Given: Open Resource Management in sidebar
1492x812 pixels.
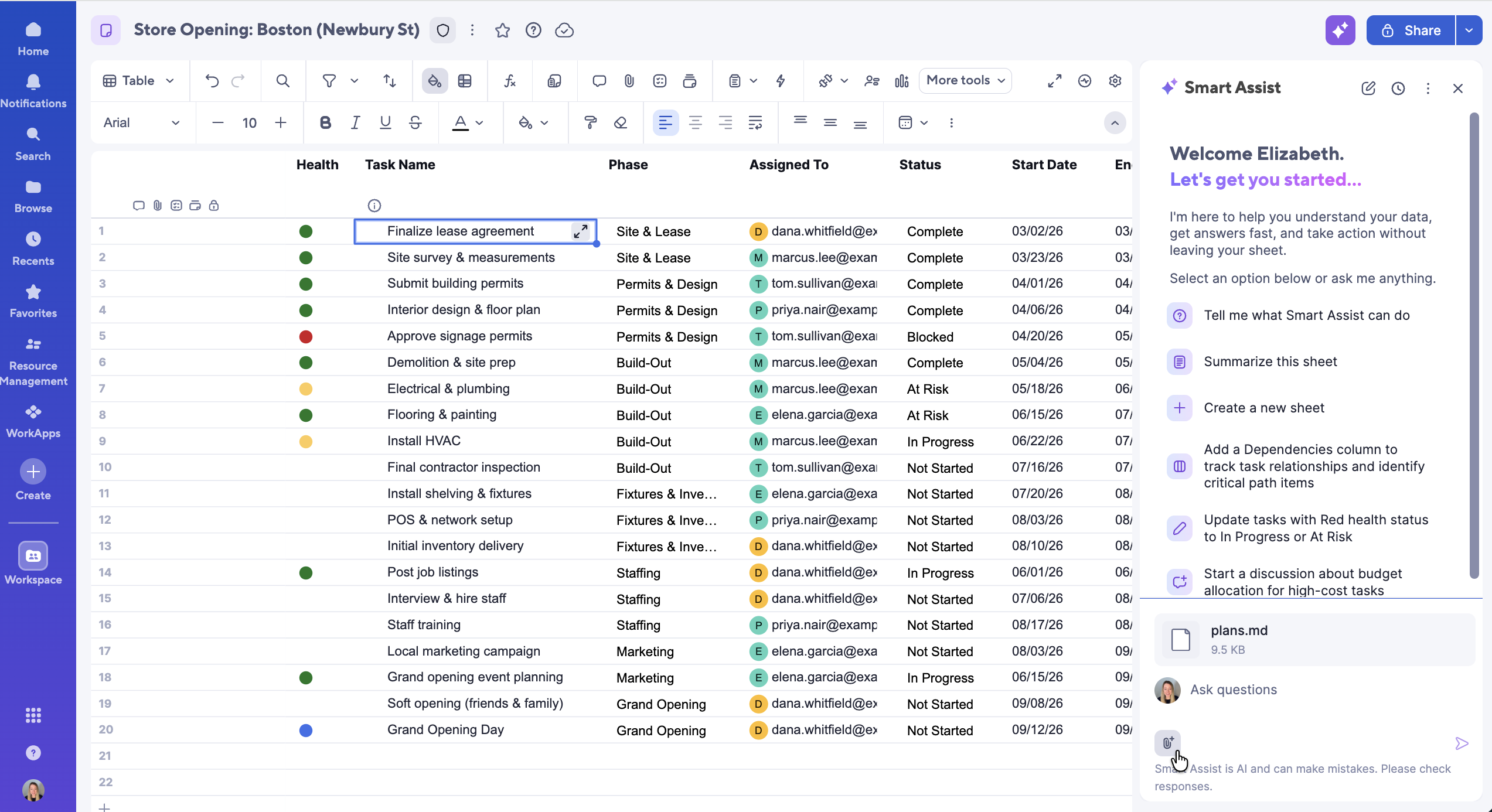Looking at the screenshot, I should coord(33,361).
